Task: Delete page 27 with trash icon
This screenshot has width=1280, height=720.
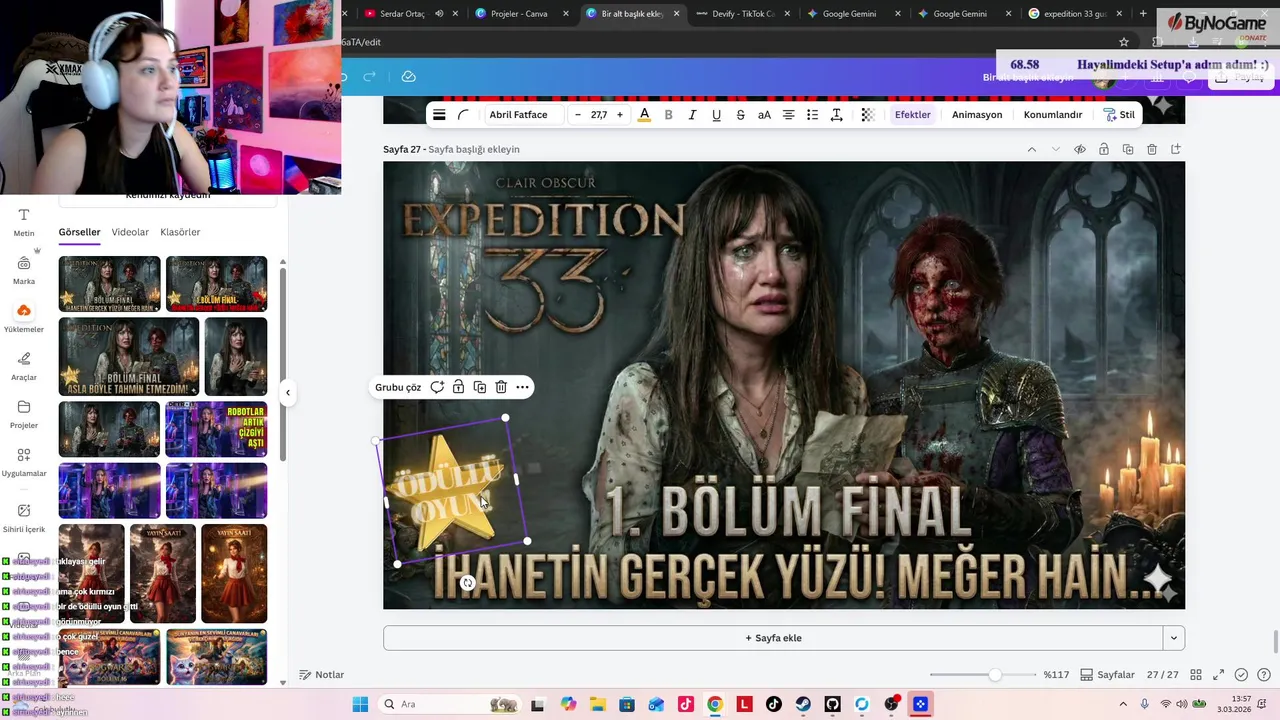Action: tap(1152, 149)
